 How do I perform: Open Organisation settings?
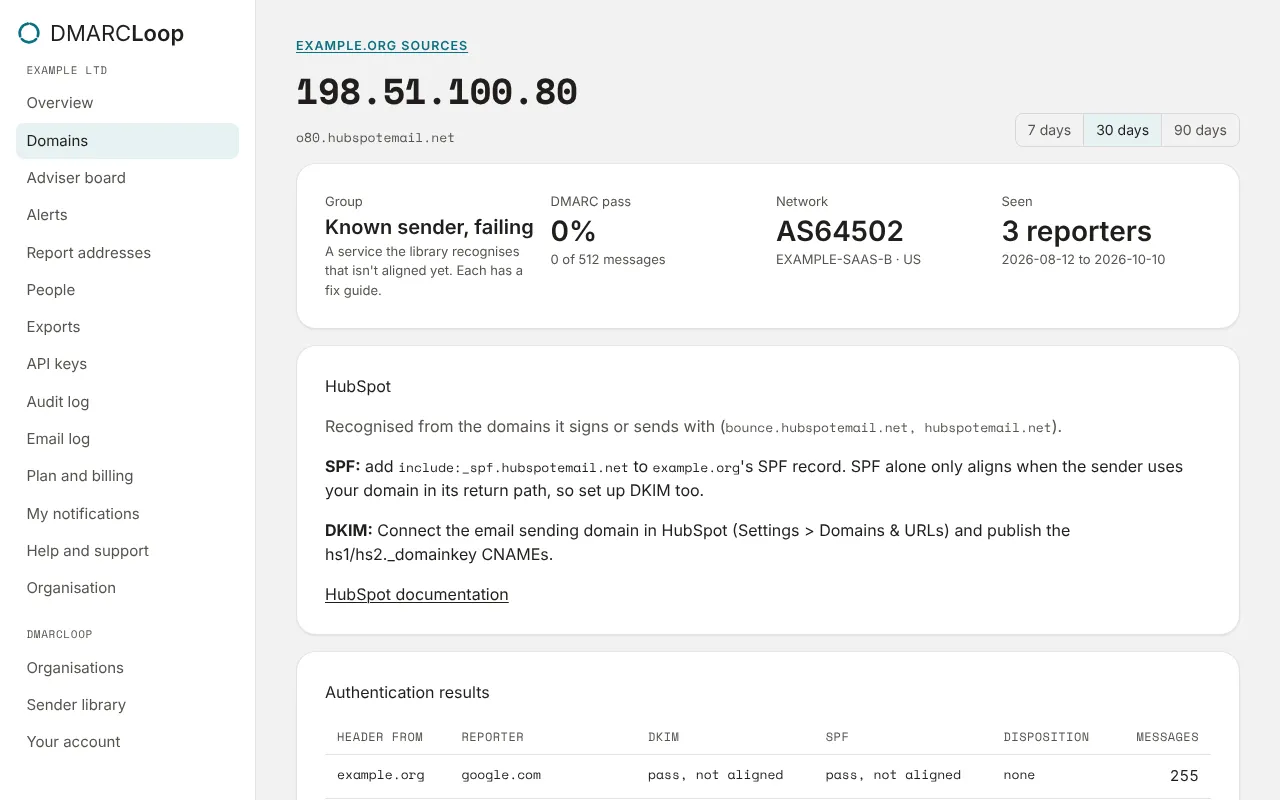[127, 588]
